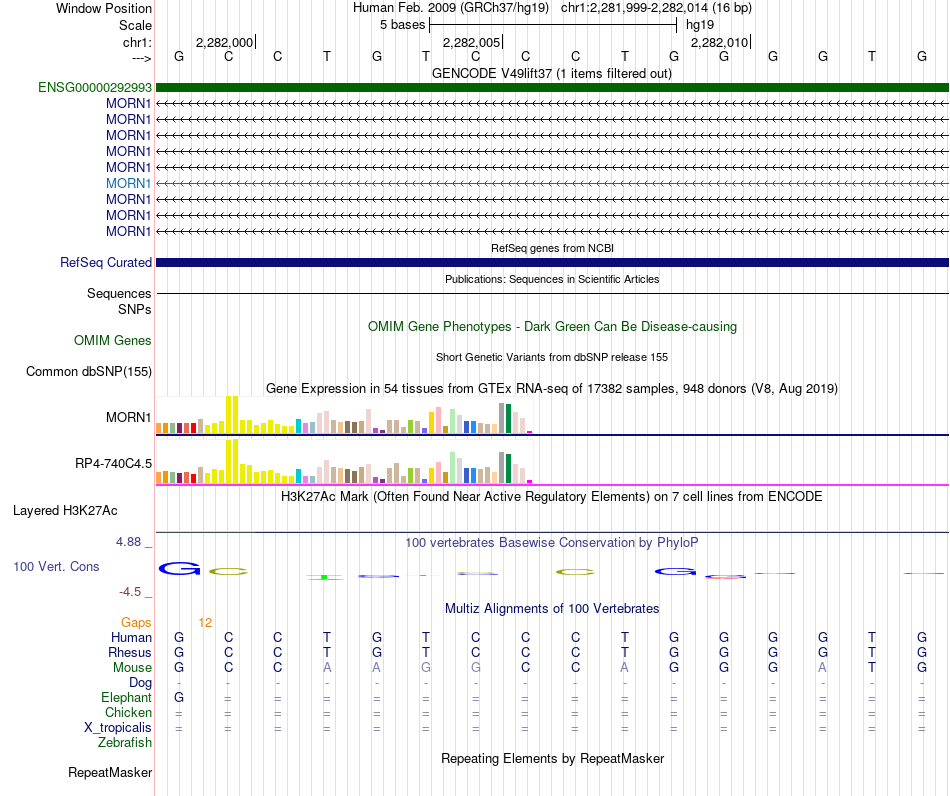This screenshot has height=796, width=950.
Task: Click the hg19 assembly label beside the scale bar
Action: pos(700,25)
